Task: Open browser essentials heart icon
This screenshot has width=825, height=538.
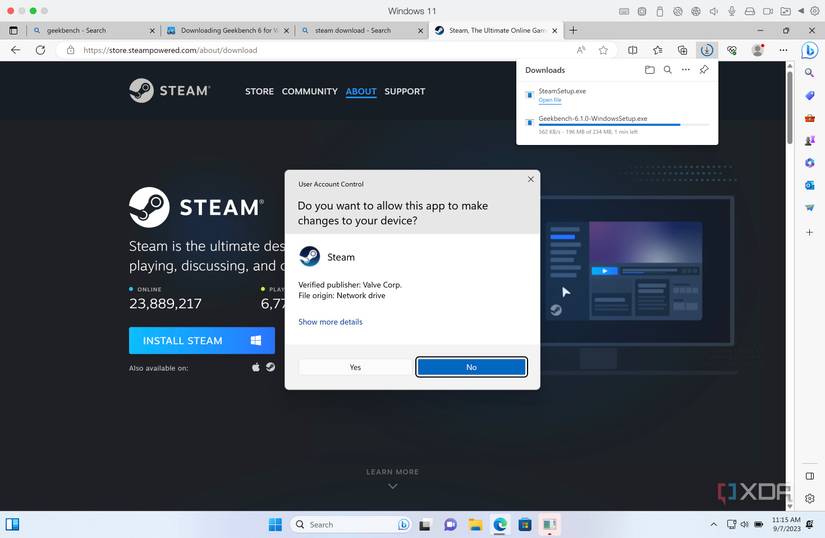Action: (731, 50)
